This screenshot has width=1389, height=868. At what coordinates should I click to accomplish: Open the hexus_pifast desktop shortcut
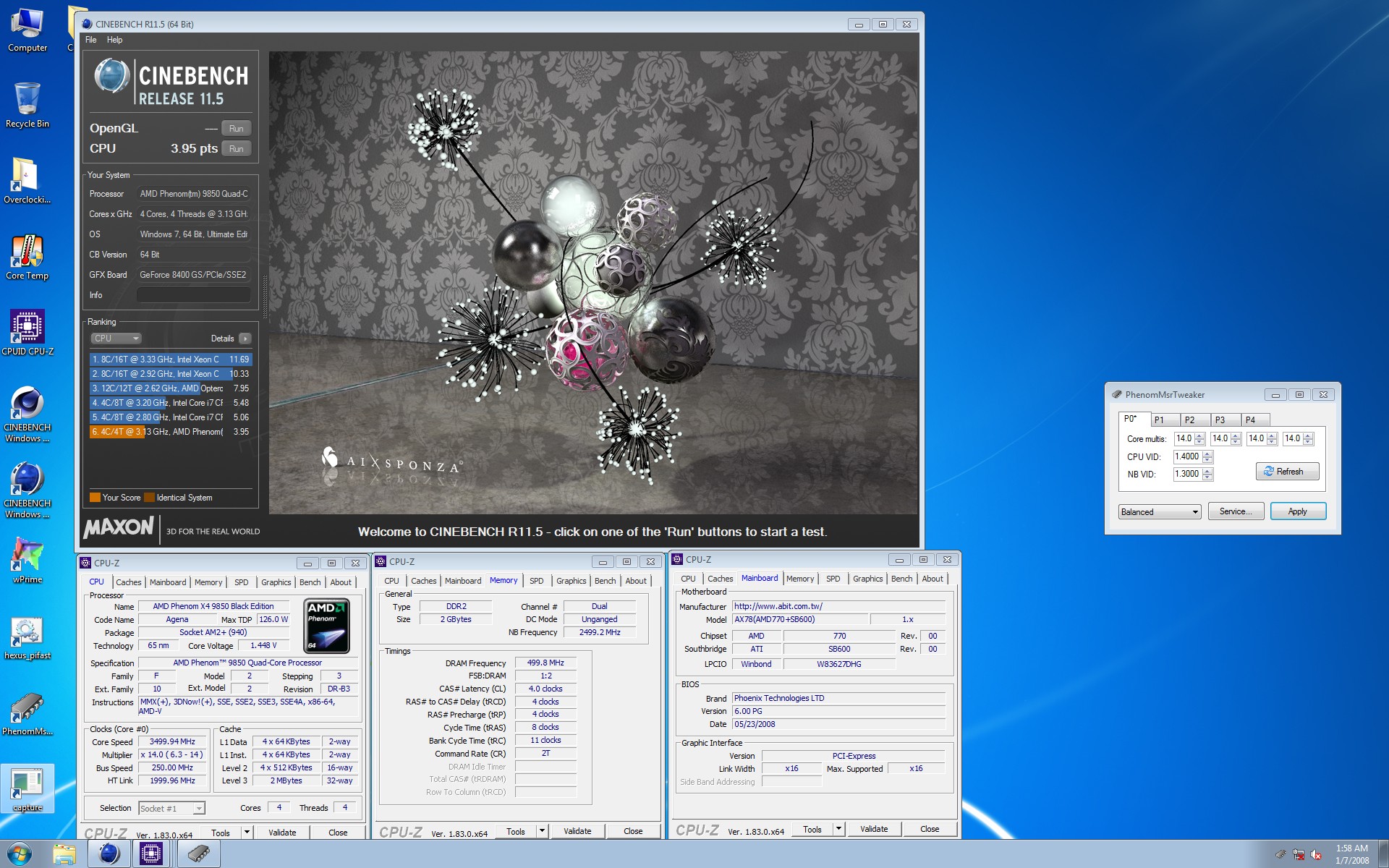pyautogui.click(x=27, y=637)
